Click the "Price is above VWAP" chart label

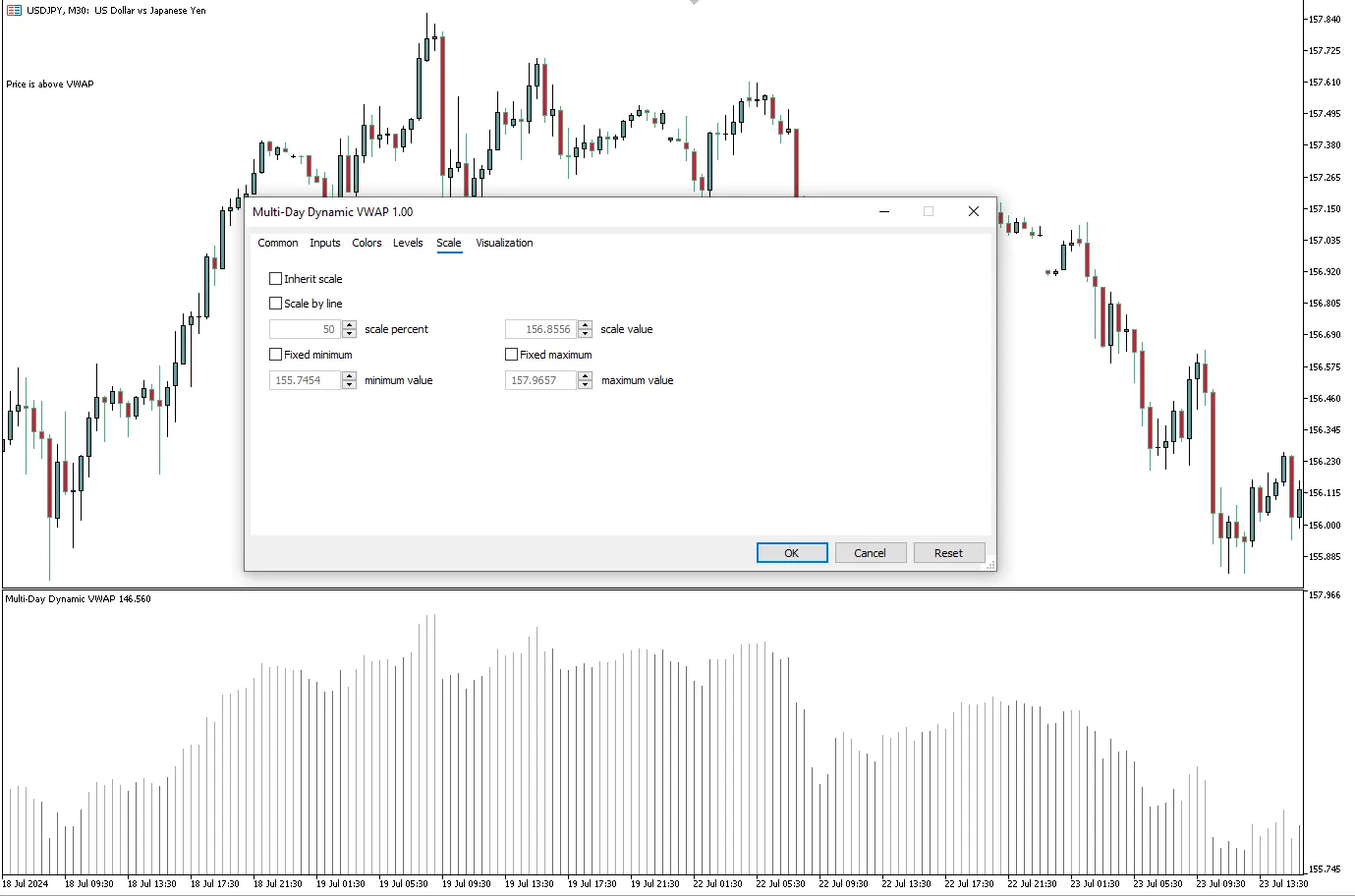50,84
